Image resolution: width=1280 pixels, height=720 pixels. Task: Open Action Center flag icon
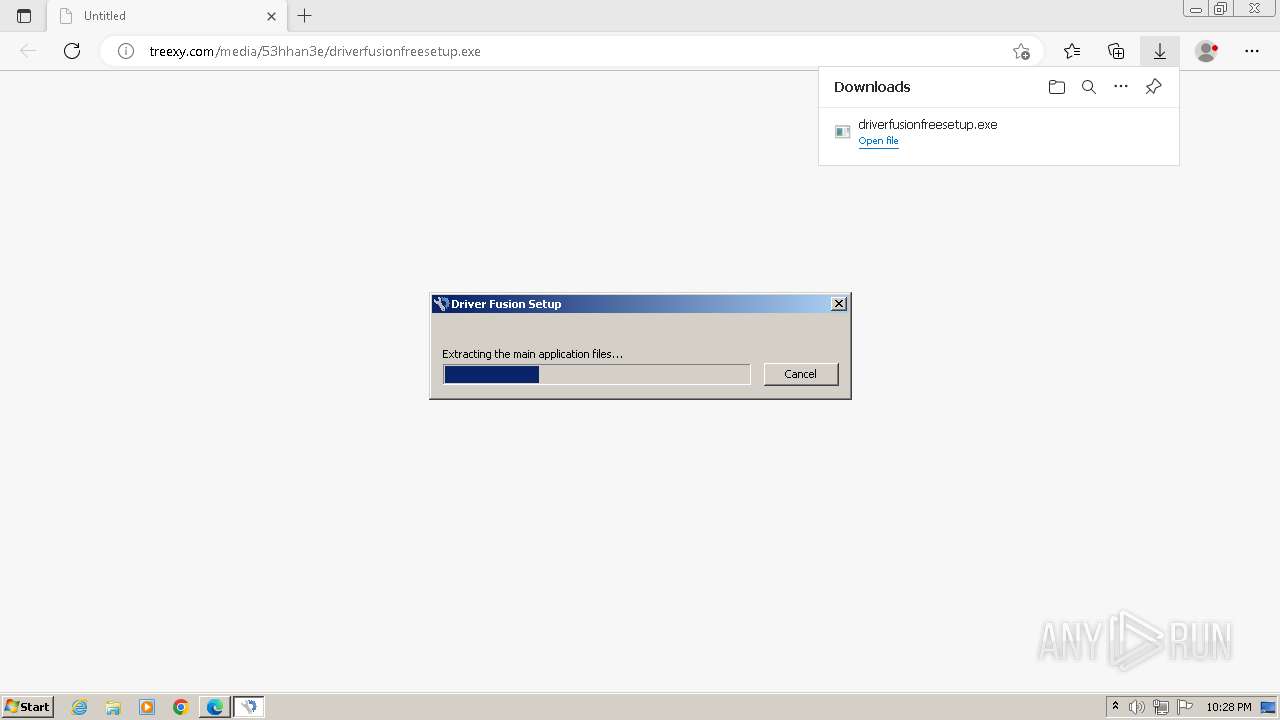pos(1185,707)
